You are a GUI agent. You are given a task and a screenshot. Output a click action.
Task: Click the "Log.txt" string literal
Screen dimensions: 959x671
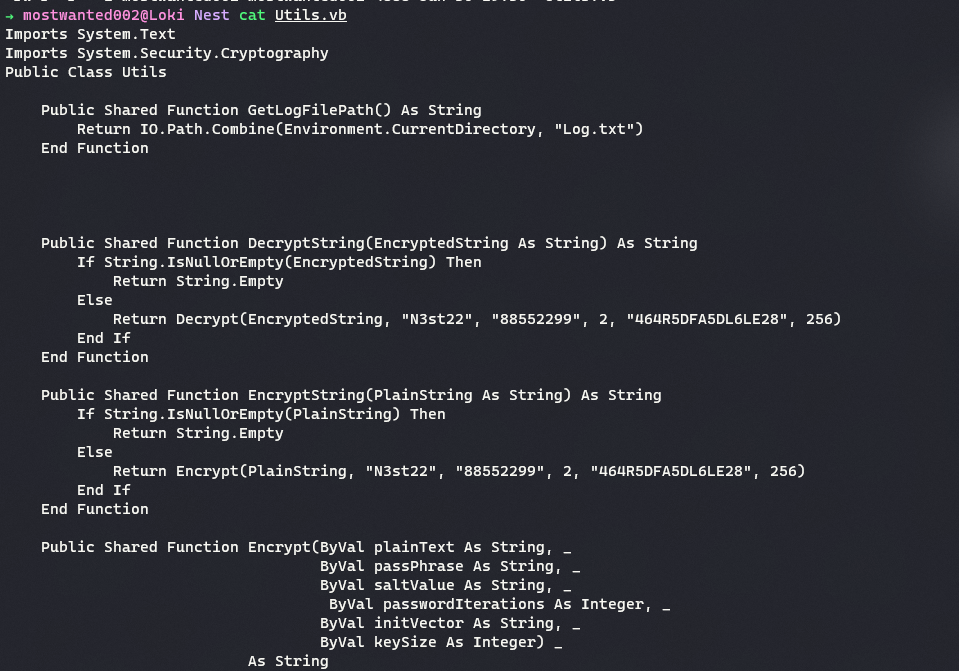(x=598, y=129)
